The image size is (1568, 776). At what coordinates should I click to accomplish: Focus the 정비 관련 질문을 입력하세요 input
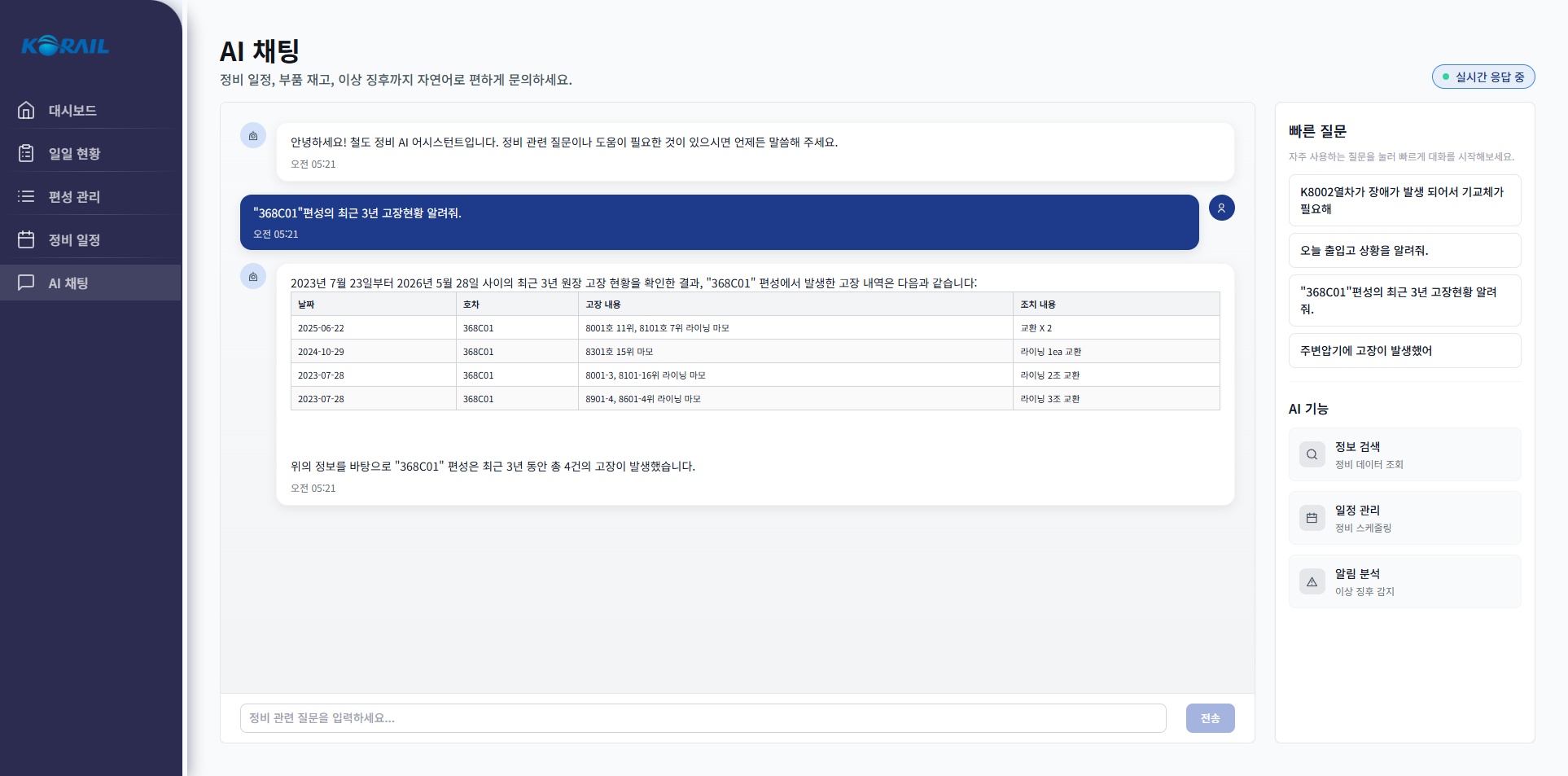click(703, 718)
